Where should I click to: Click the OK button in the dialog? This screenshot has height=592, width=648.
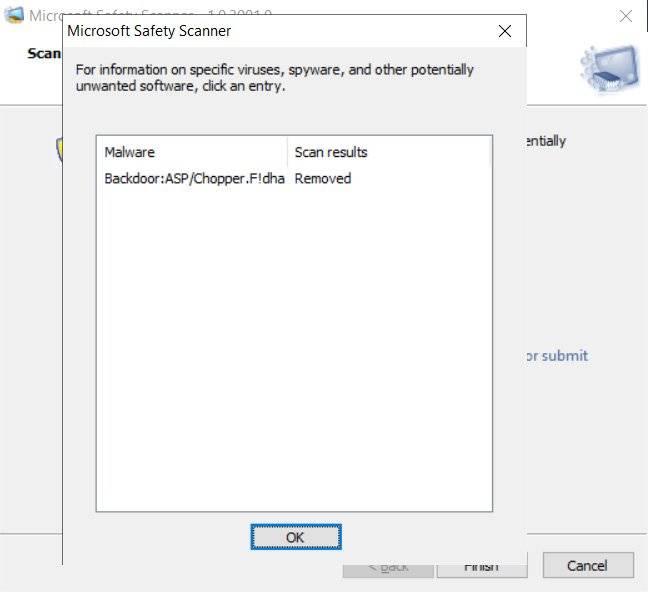(295, 537)
